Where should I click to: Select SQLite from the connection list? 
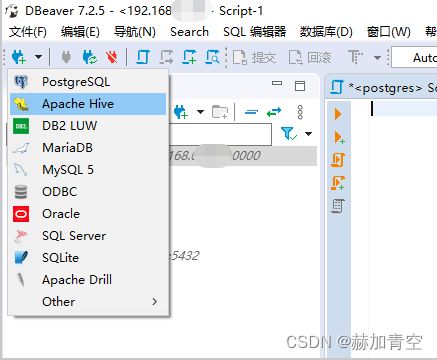pos(88,258)
